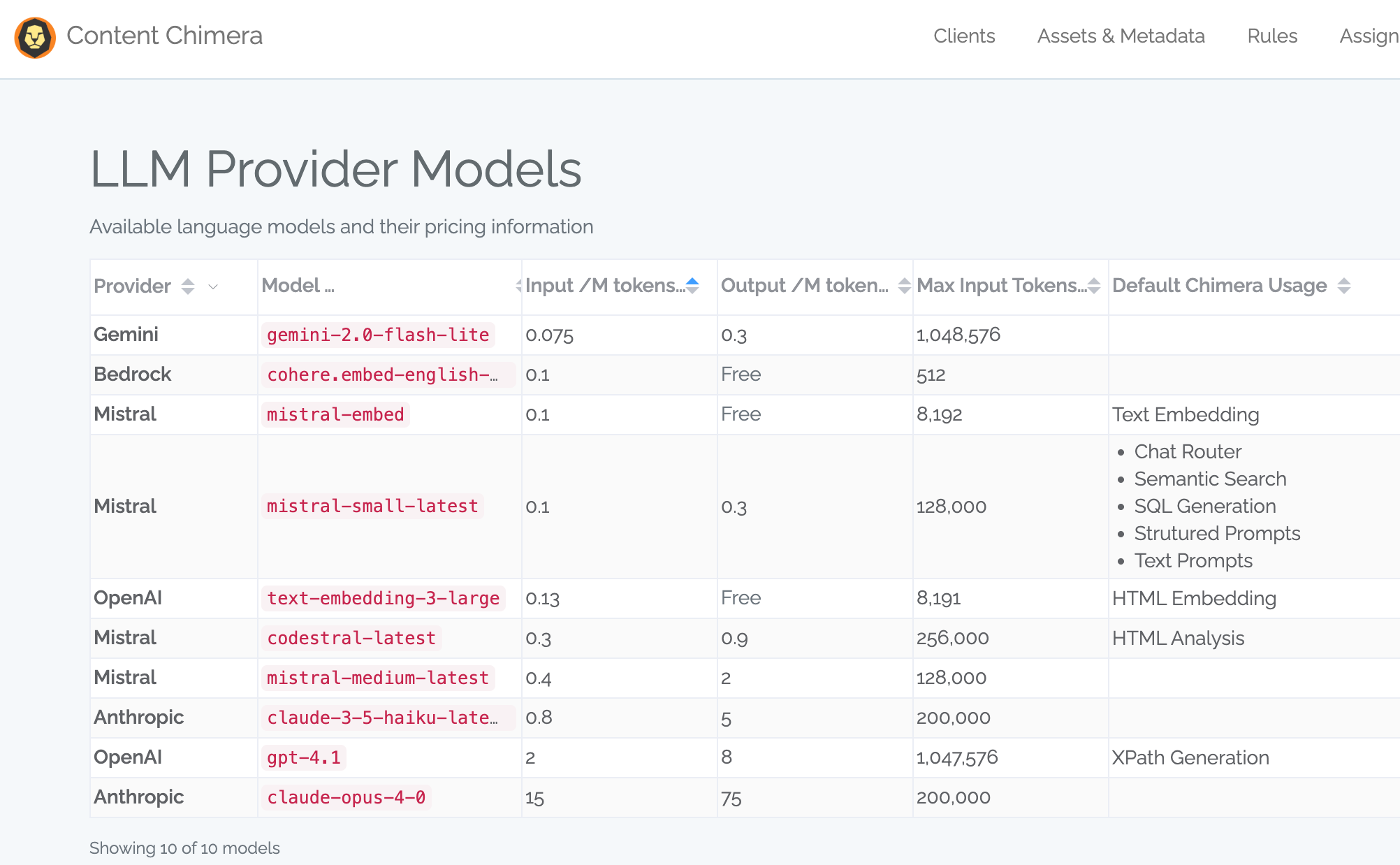Click 8,191 max tokens value
This screenshot has width=1400, height=865.
[939, 598]
